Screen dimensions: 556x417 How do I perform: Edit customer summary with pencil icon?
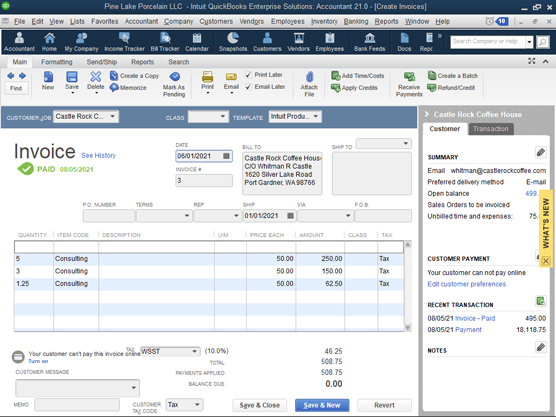540,152
